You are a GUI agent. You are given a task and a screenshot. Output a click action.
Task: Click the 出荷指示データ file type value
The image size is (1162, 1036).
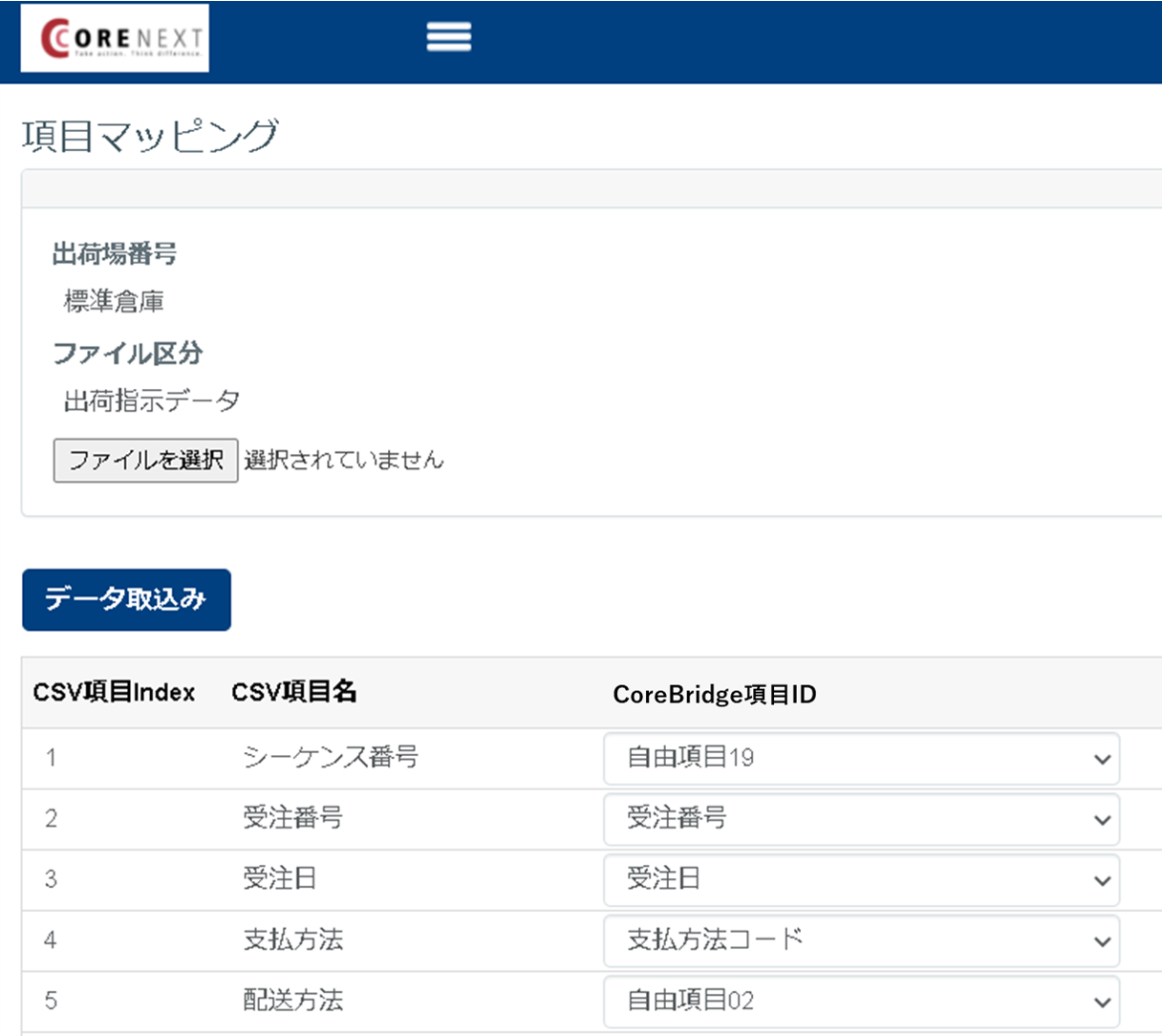point(151,401)
